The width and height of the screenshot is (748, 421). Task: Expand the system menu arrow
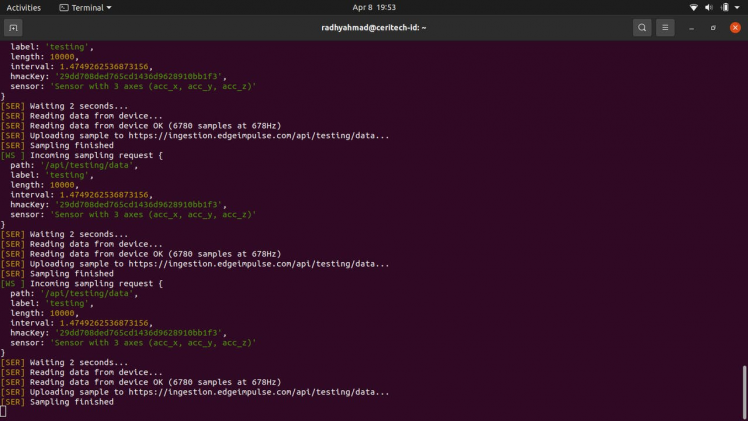click(x=737, y=8)
